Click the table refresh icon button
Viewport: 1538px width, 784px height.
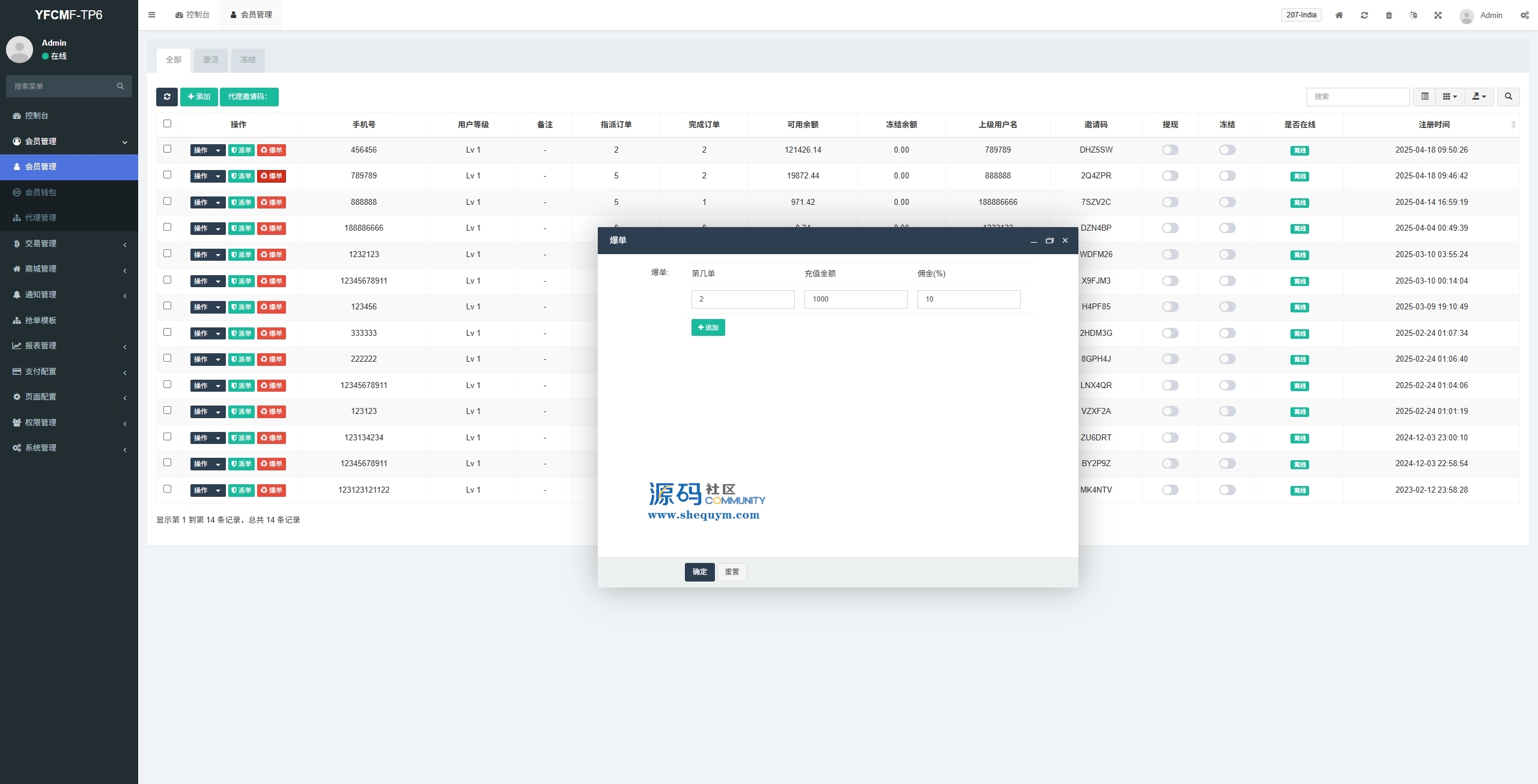click(167, 97)
